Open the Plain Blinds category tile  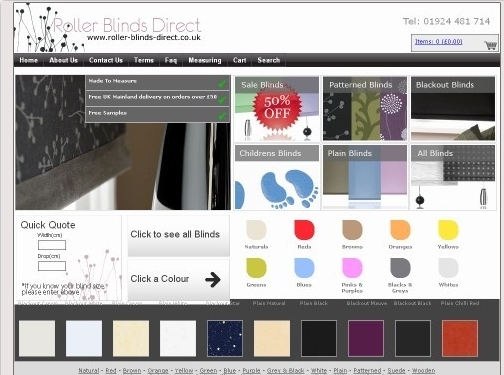(365, 177)
